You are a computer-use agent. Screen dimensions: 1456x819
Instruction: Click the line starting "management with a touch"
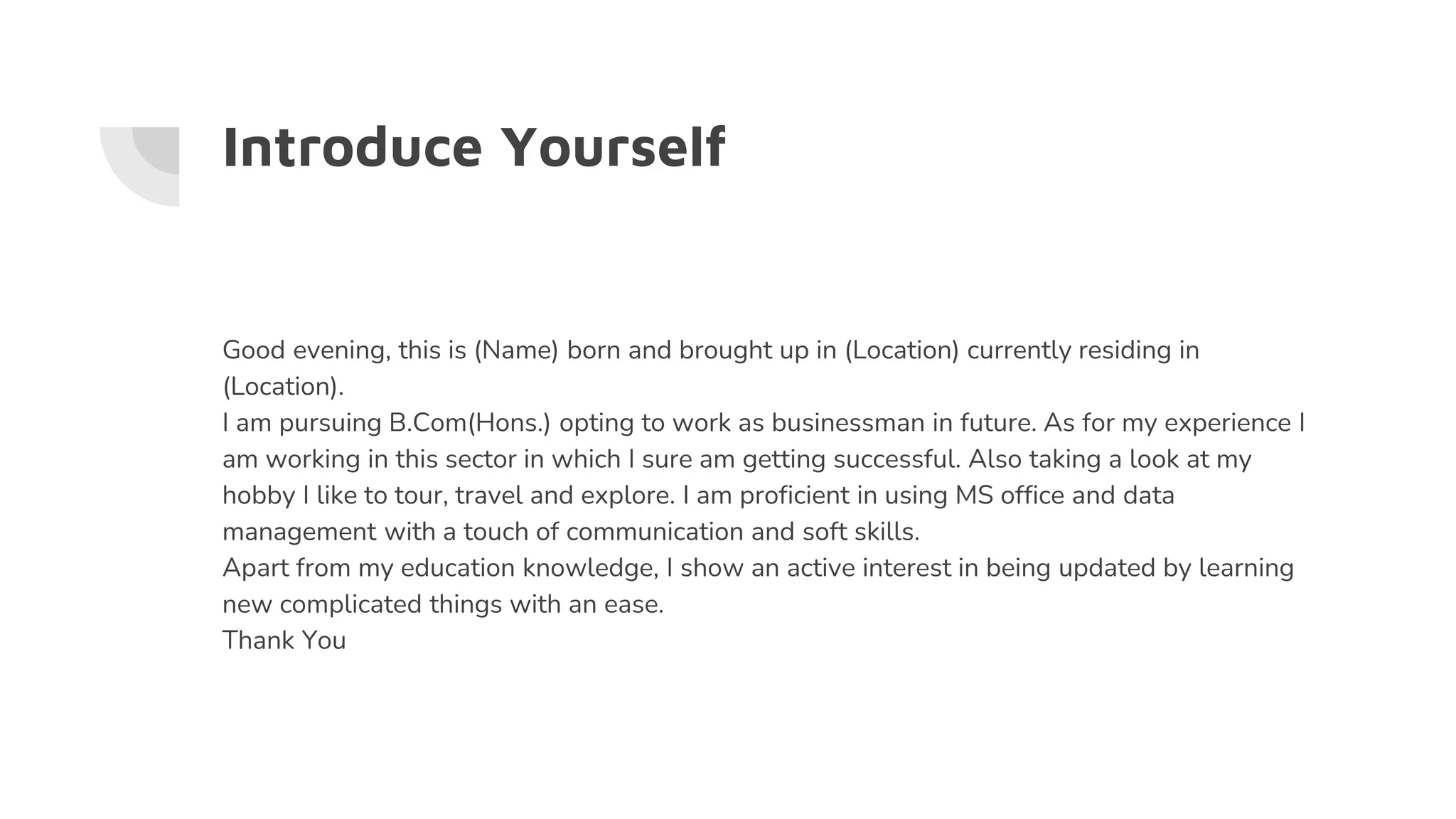(571, 532)
